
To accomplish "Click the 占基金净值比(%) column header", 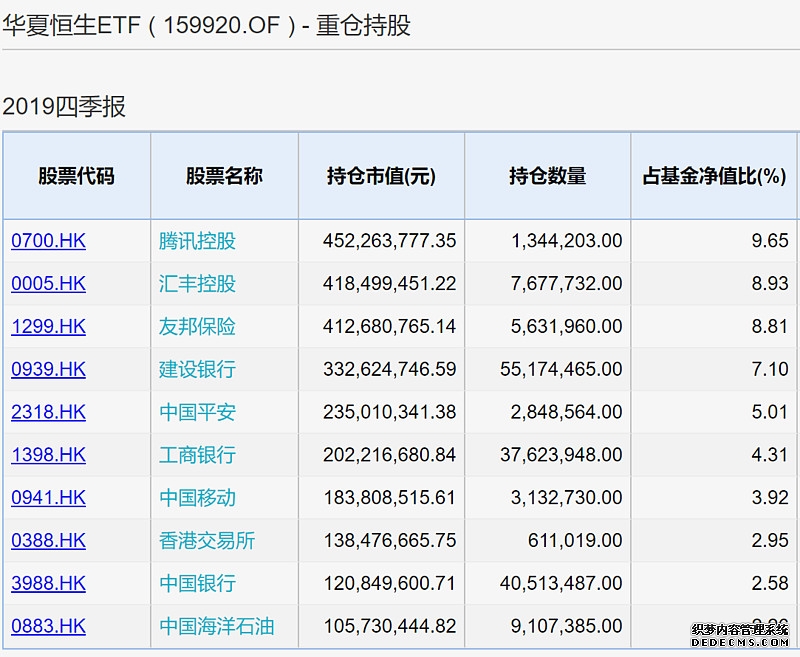I will click(714, 176).
